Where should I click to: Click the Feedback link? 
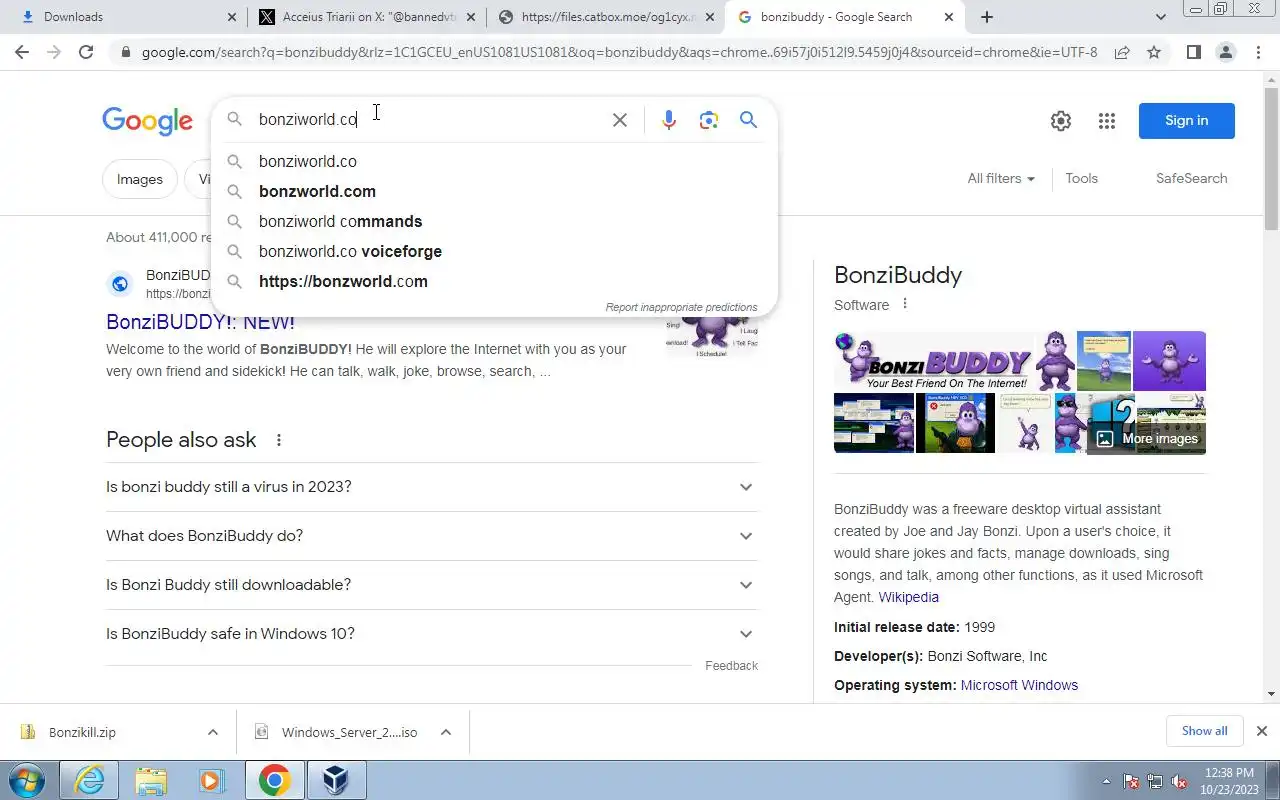tap(731, 665)
